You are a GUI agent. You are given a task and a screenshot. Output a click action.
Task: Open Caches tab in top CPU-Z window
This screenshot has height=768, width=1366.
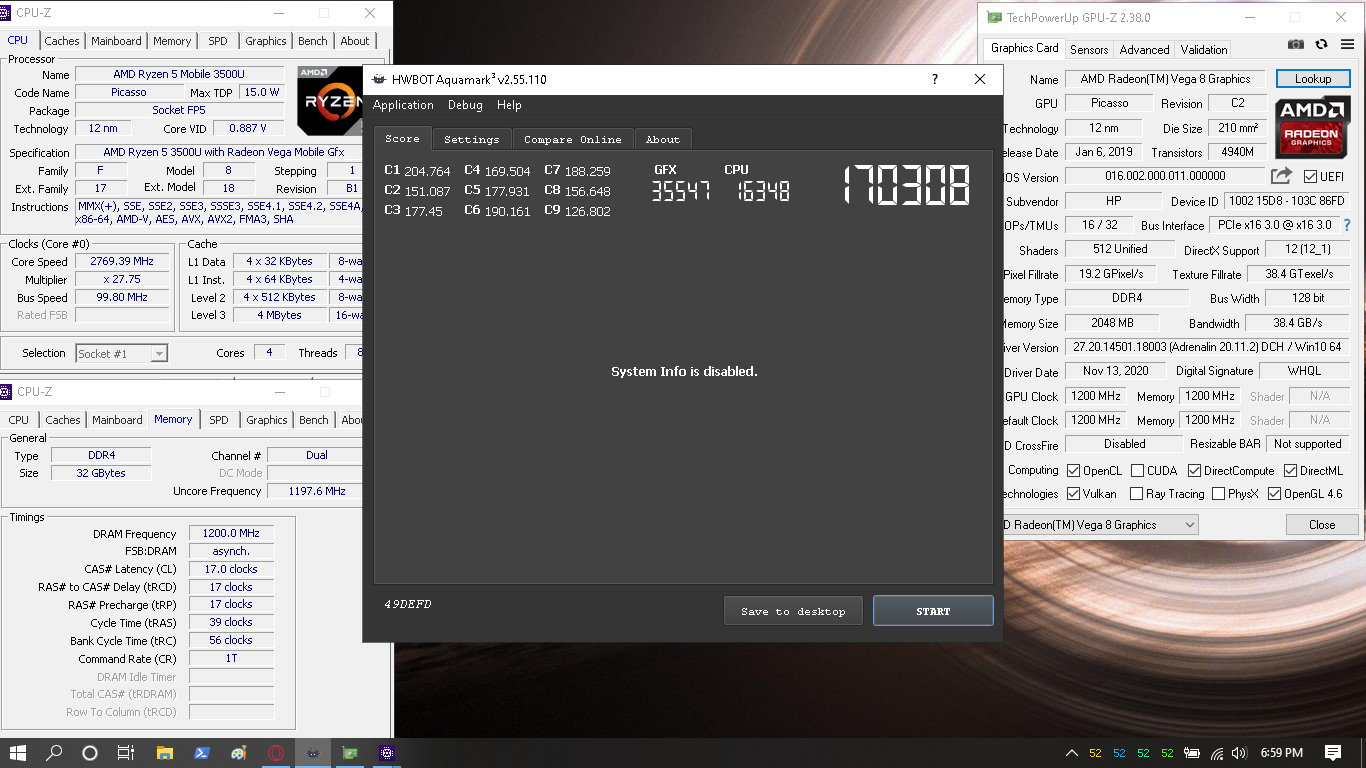[62, 41]
